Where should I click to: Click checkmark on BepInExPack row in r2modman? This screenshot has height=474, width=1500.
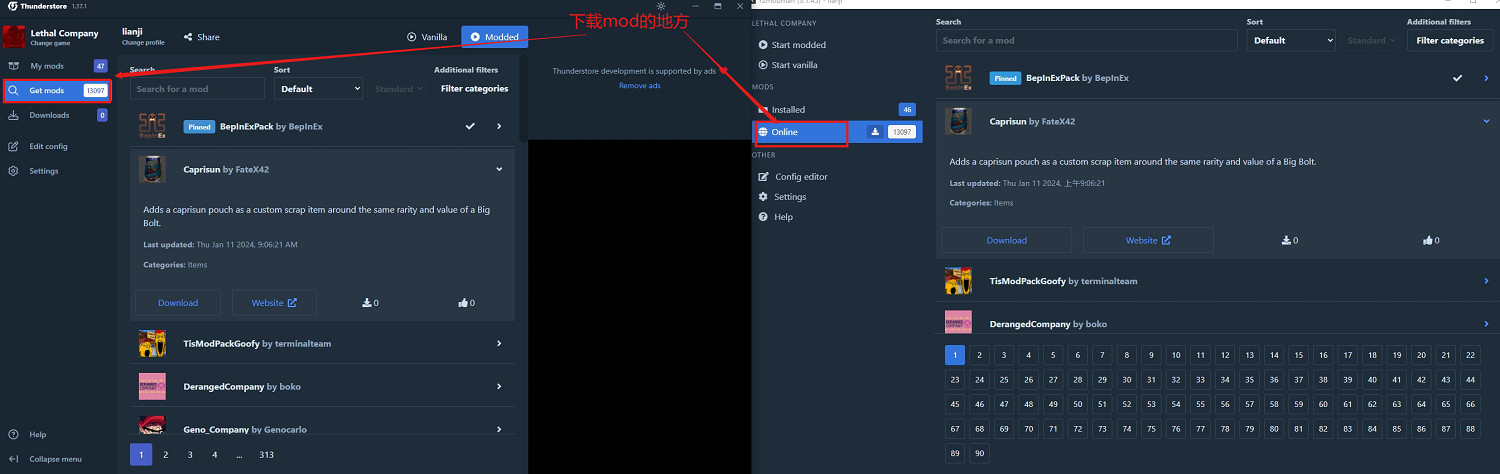(x=1457, y=78)
